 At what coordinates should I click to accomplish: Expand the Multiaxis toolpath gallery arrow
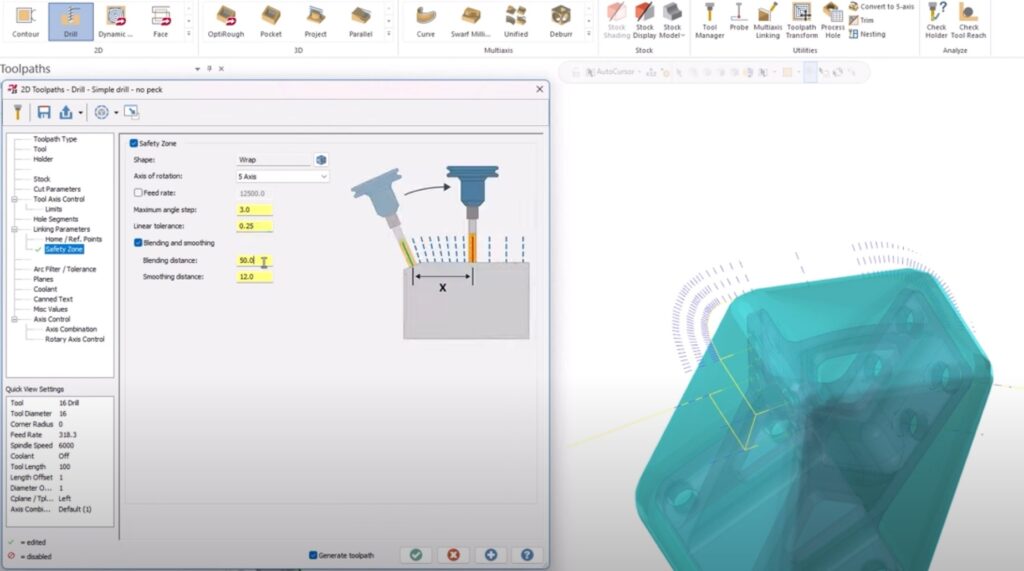588,33
